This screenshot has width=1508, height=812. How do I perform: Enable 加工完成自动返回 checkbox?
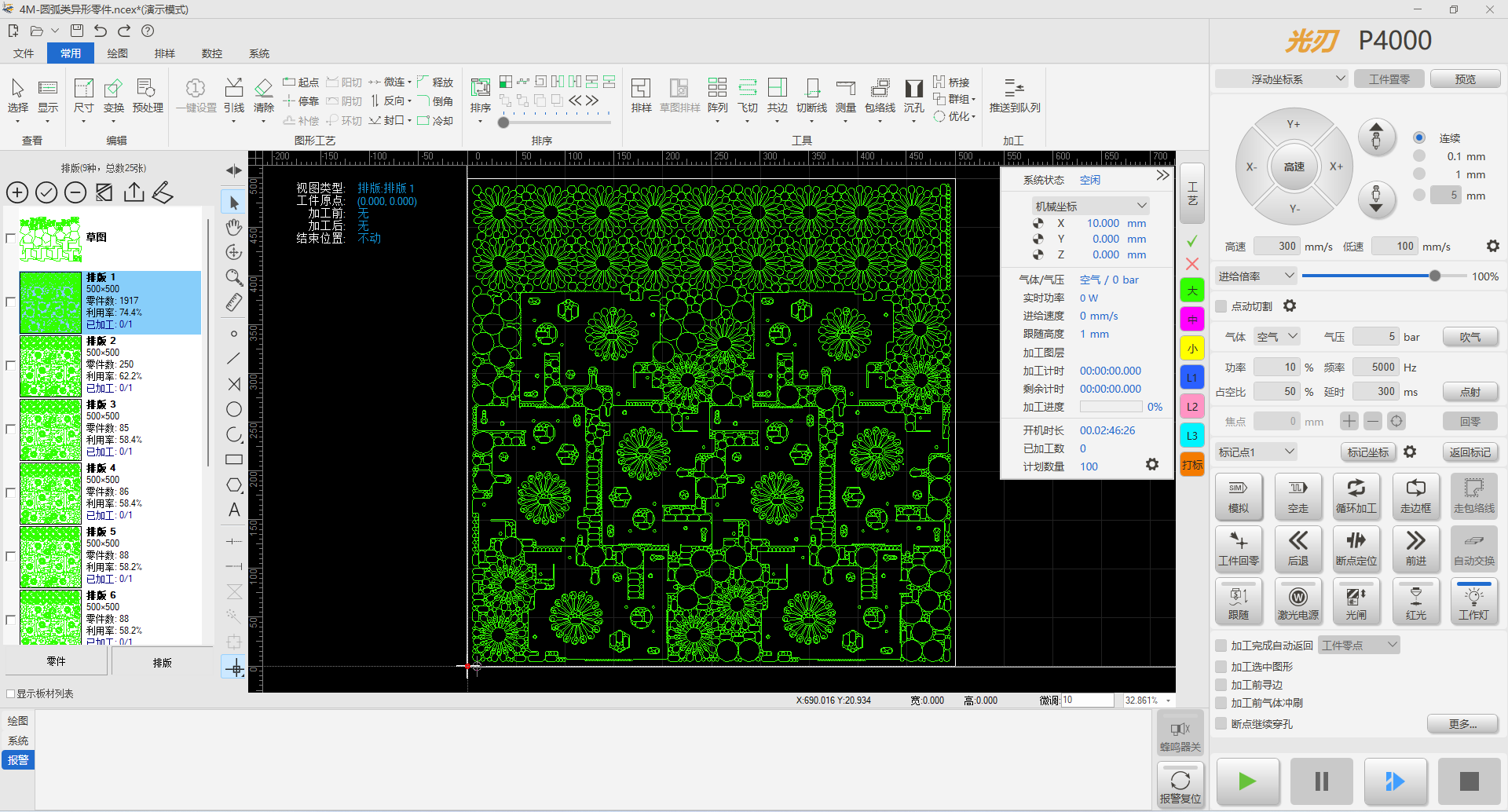[x=1221, y=646]
